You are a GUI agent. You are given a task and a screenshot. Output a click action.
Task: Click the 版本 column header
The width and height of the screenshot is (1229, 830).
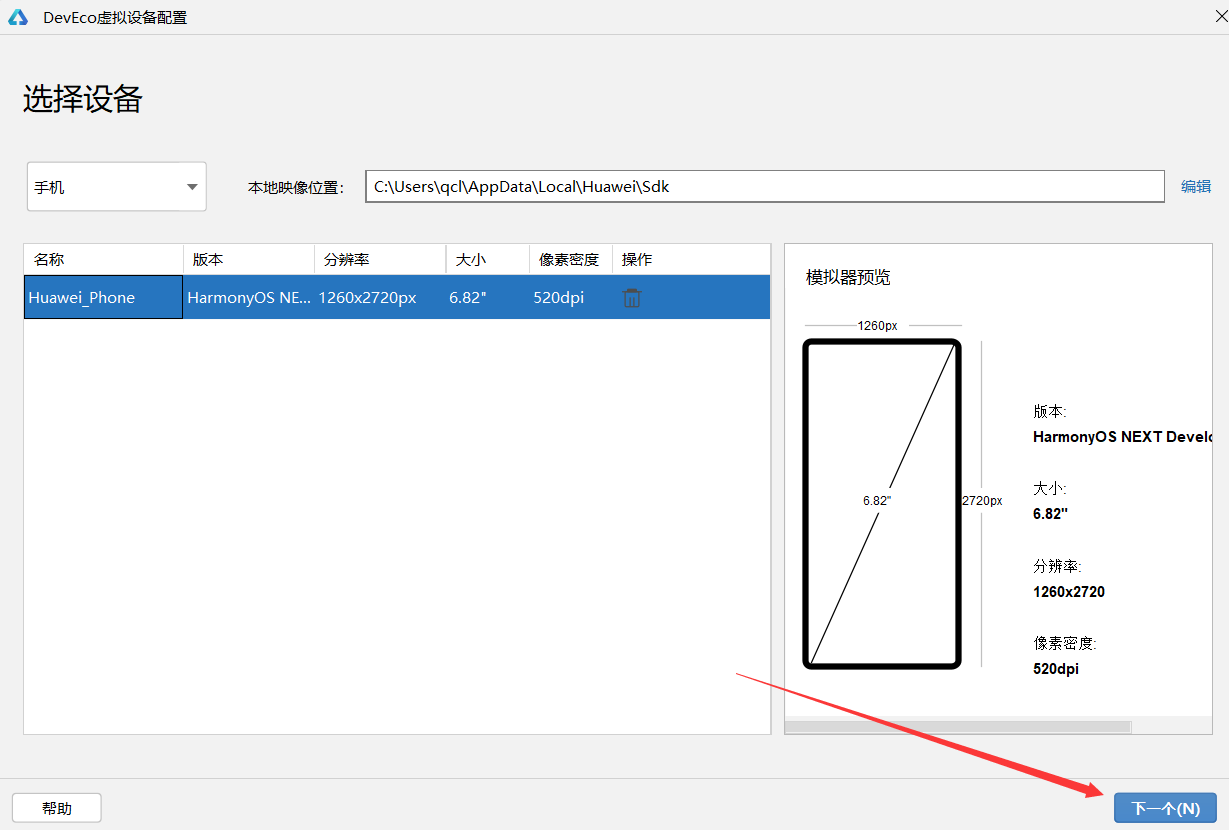click(x=249, y=259)
